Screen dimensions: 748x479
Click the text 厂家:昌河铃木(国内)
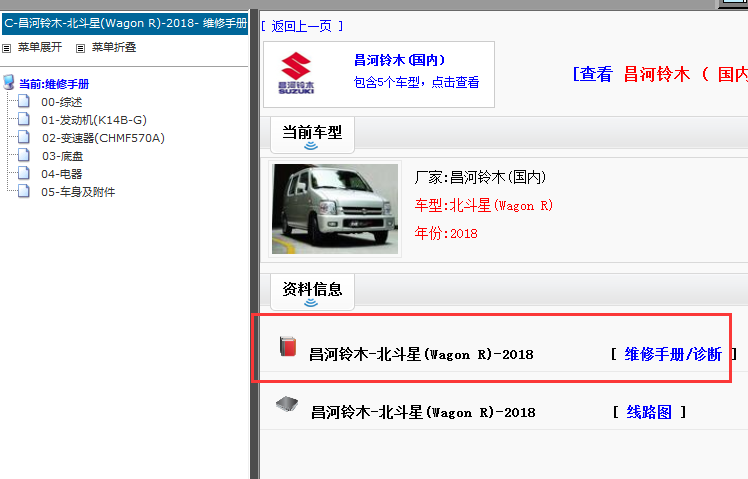480,177
